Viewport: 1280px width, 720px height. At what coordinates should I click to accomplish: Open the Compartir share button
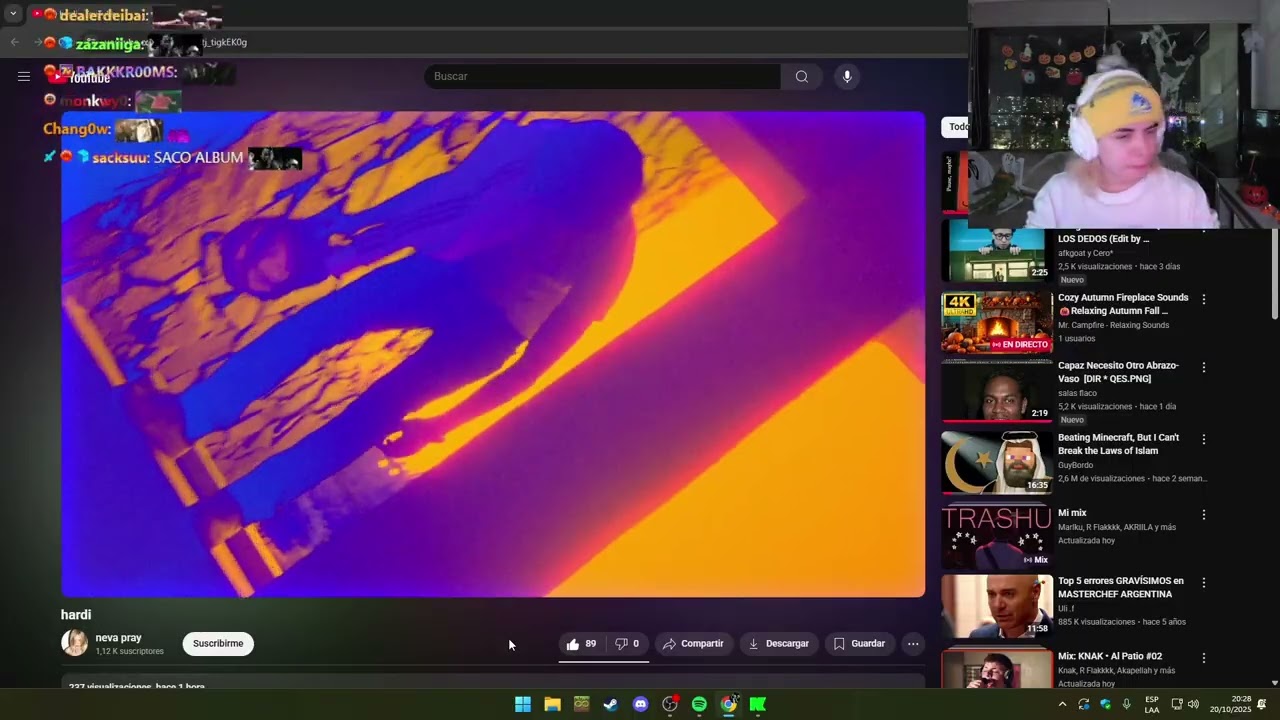(693, 644)
